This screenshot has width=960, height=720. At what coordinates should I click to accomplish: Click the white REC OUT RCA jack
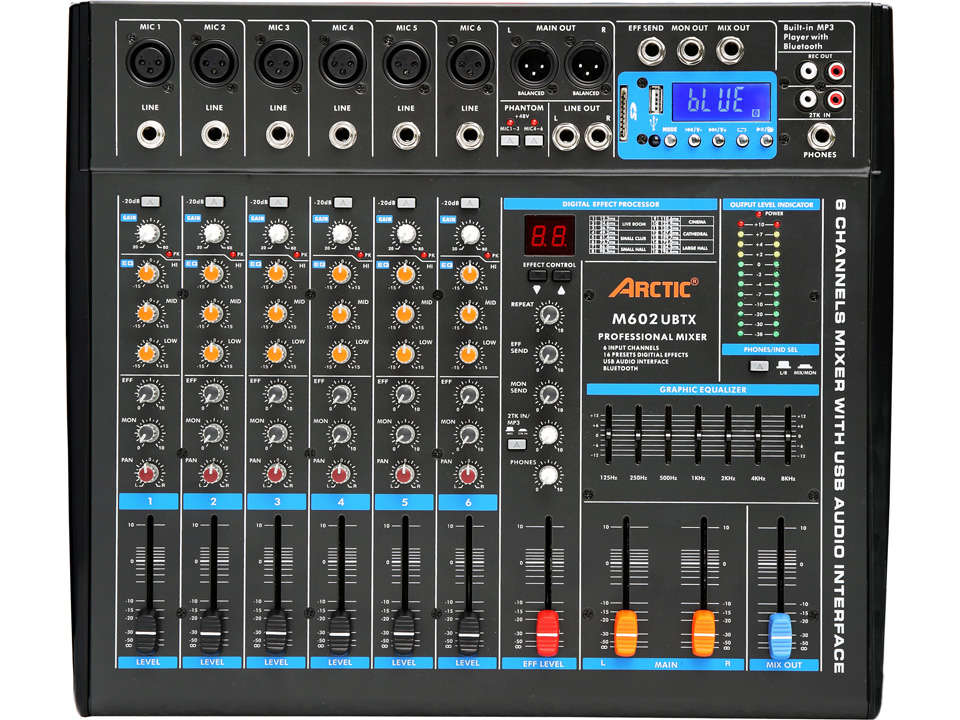click(x=809, y=72)
